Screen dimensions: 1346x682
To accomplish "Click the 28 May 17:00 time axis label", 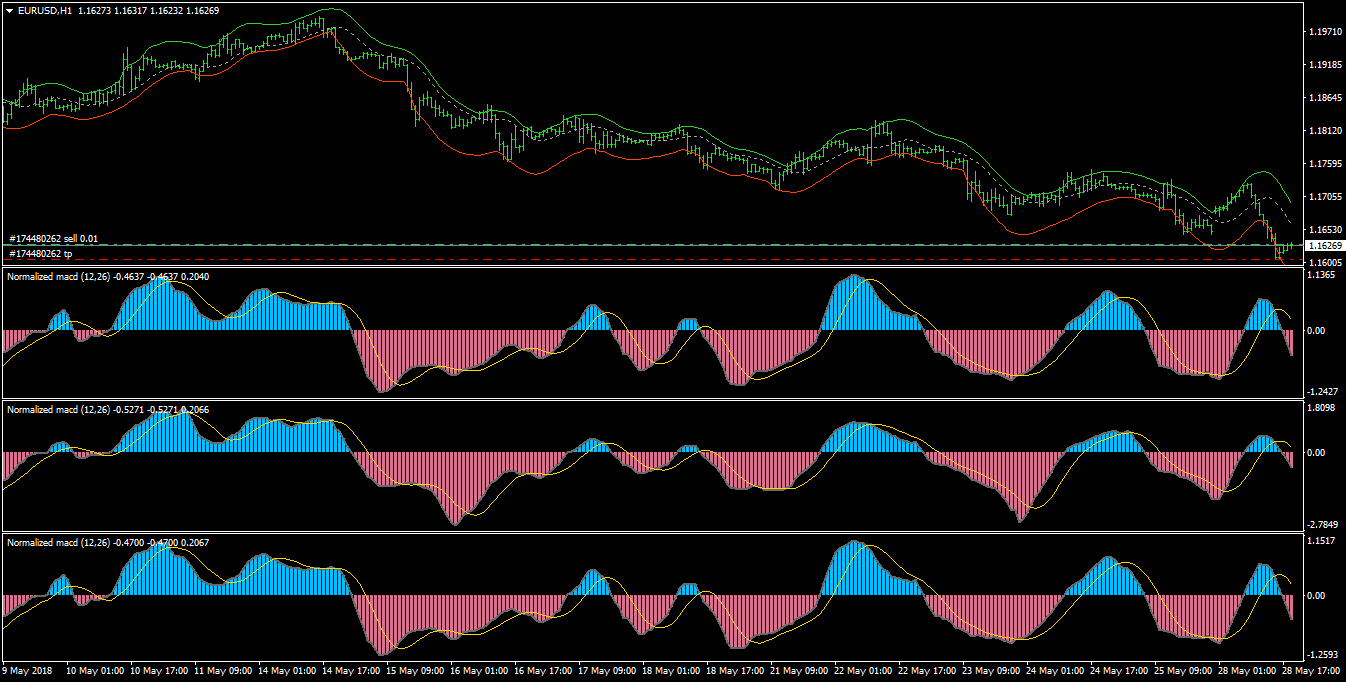I will coord(1312,671).
